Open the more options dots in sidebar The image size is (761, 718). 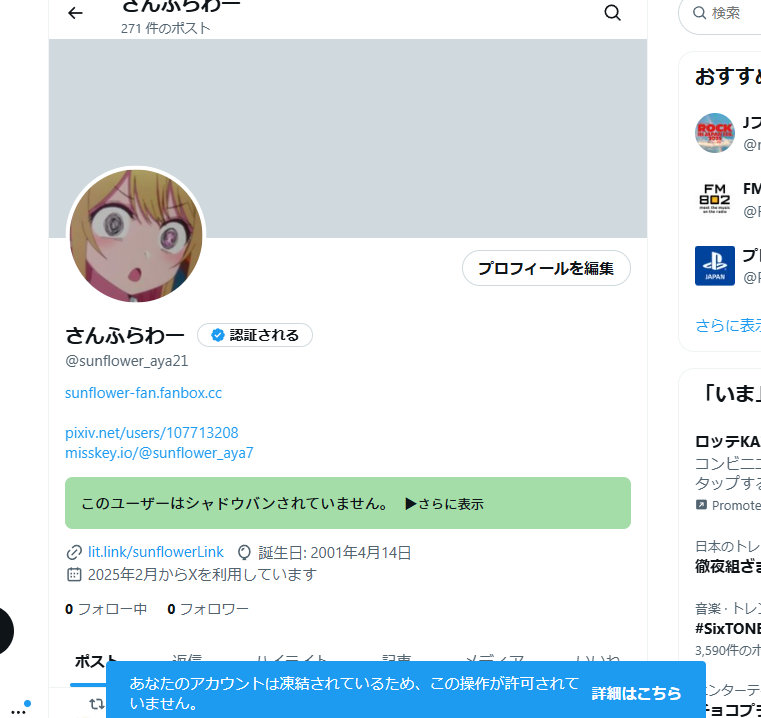click(18, 711)
